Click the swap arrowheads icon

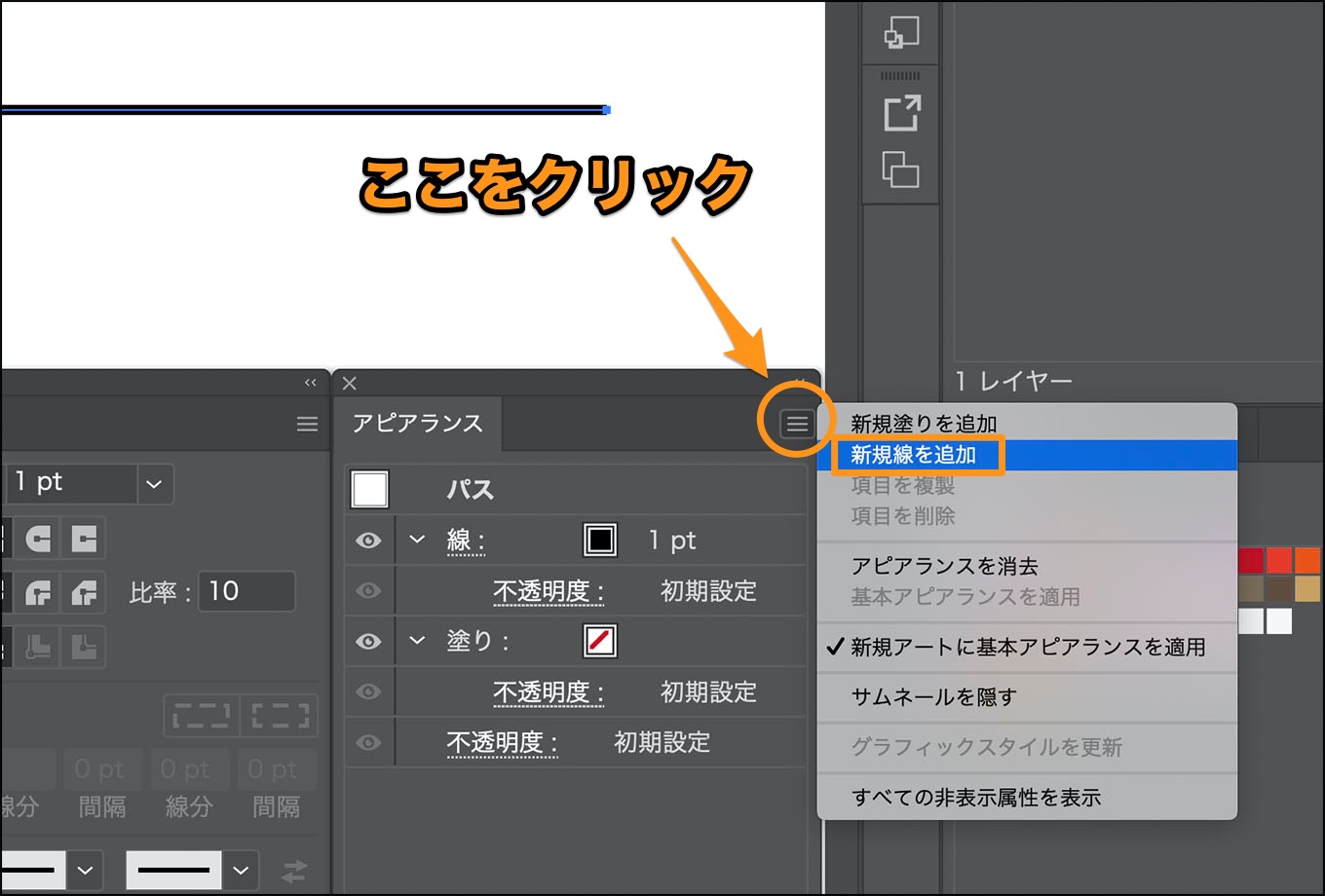click(x=294, y=871)
